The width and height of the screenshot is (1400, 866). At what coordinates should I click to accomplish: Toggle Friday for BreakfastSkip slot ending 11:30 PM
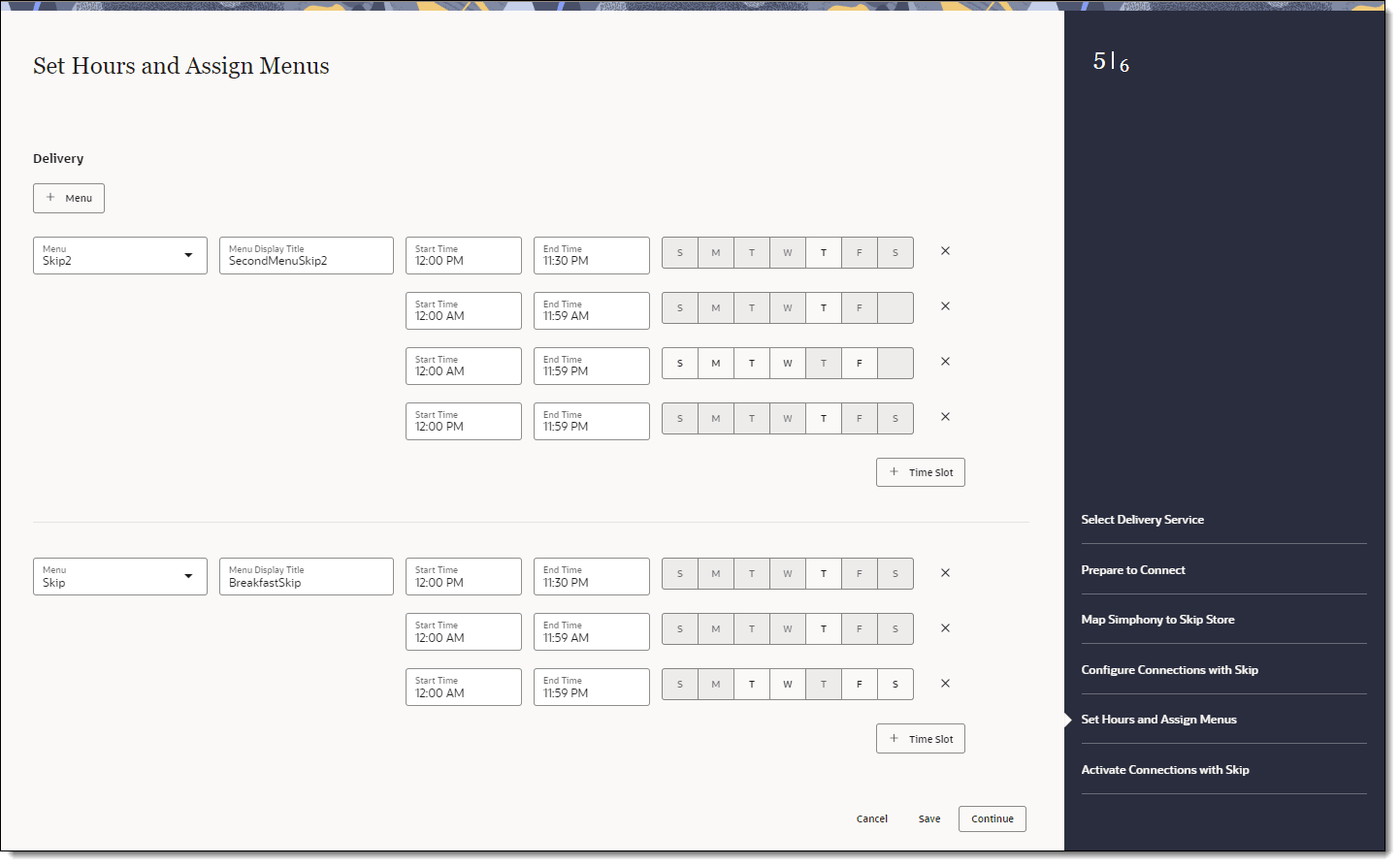pos(860,574)
